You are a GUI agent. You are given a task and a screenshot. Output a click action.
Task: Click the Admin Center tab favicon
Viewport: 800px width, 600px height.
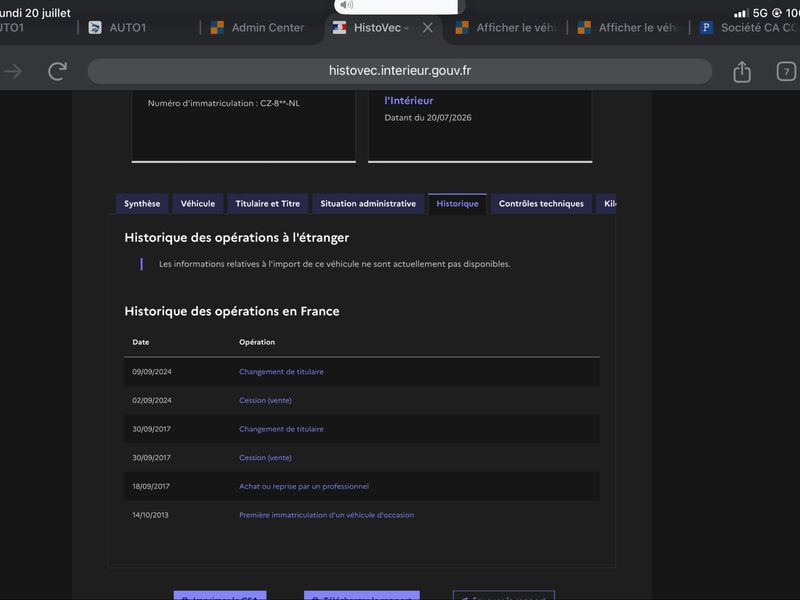tap(217, 28)
